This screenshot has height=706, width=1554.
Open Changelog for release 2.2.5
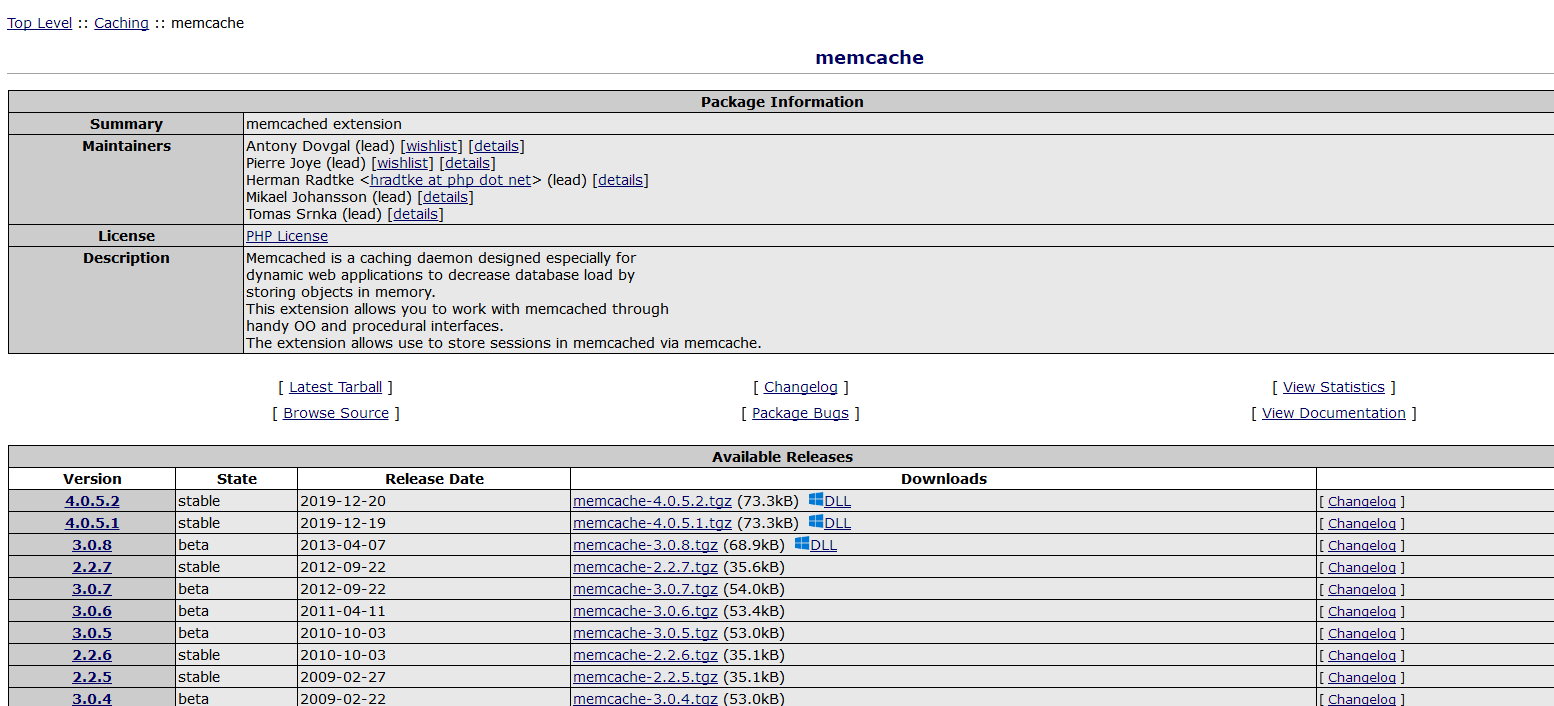pos(1362,678)
